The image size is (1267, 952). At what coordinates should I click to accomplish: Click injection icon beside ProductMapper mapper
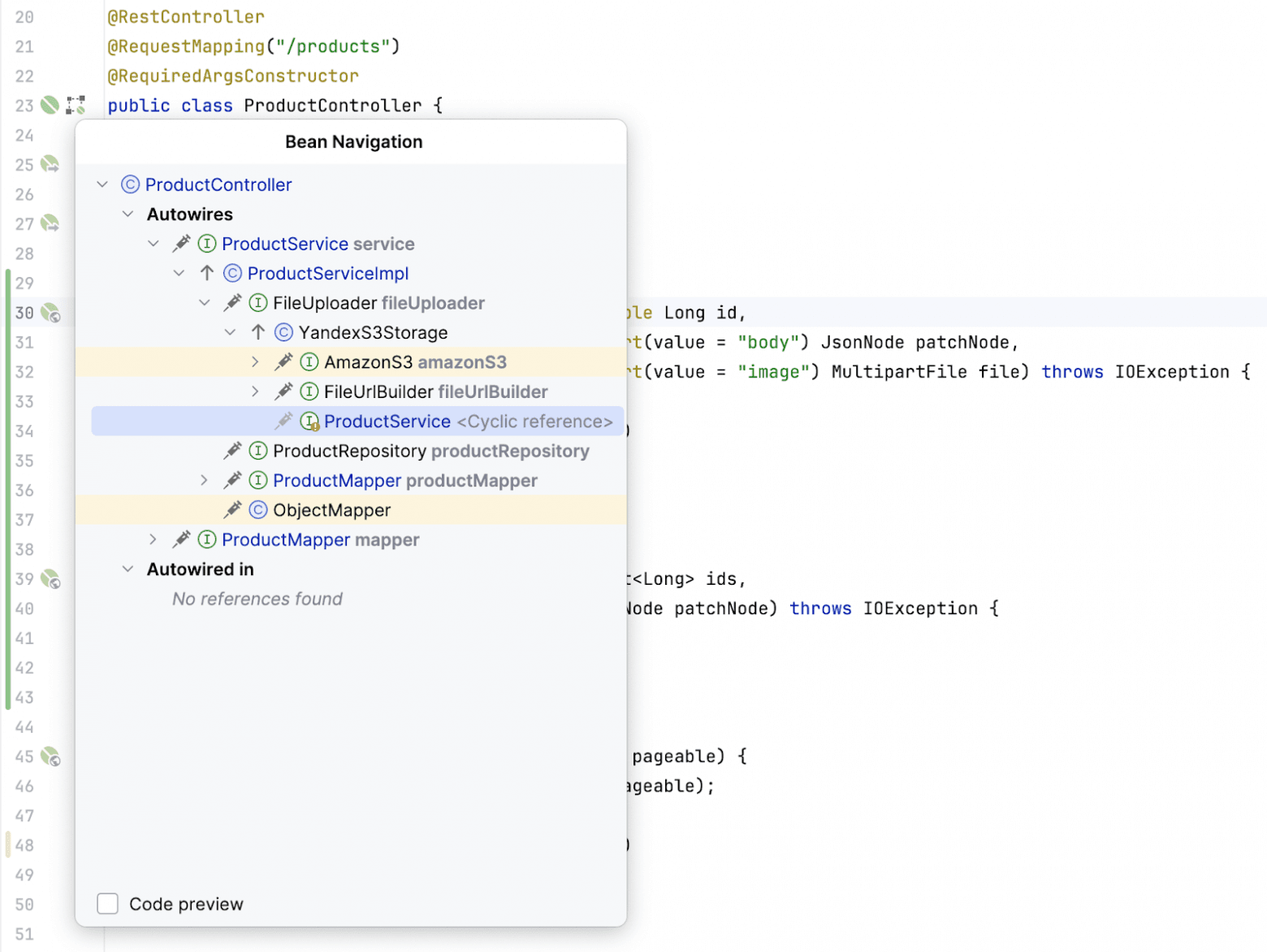182,539
